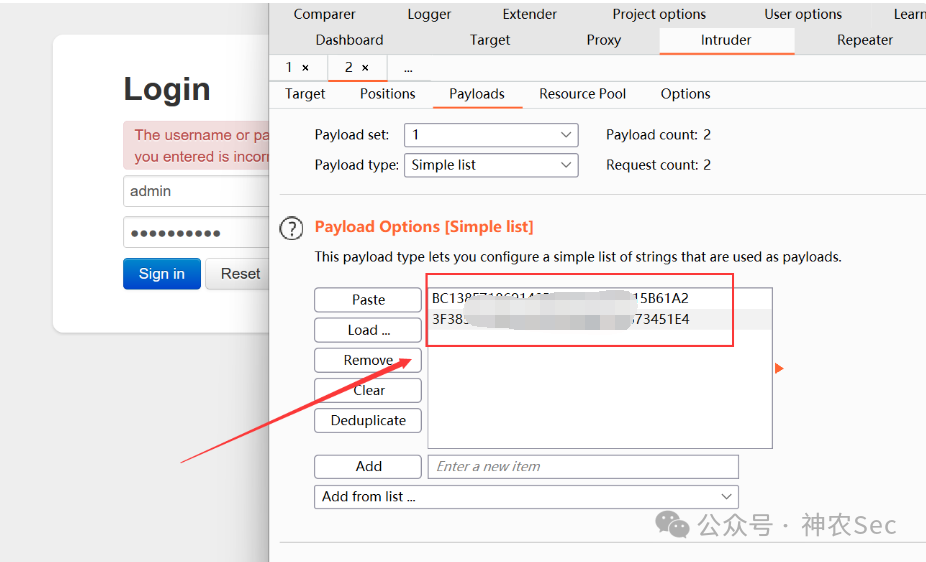The image size is (926, 562).
Task: Select the Intruder tab
Action: pos(726,40)
